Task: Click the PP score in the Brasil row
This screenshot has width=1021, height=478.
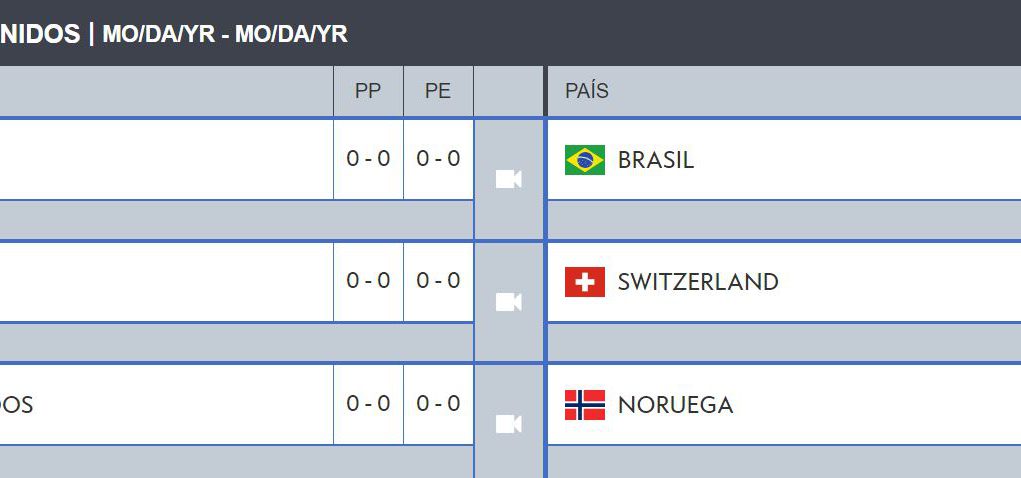Action: [x=368, y=159]
